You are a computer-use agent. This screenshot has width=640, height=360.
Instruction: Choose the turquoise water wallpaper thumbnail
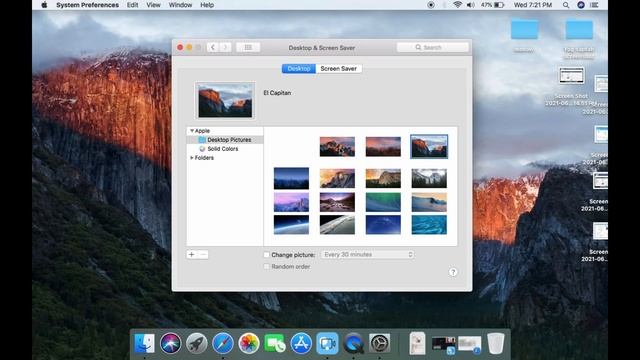click(x=429, y=225)
